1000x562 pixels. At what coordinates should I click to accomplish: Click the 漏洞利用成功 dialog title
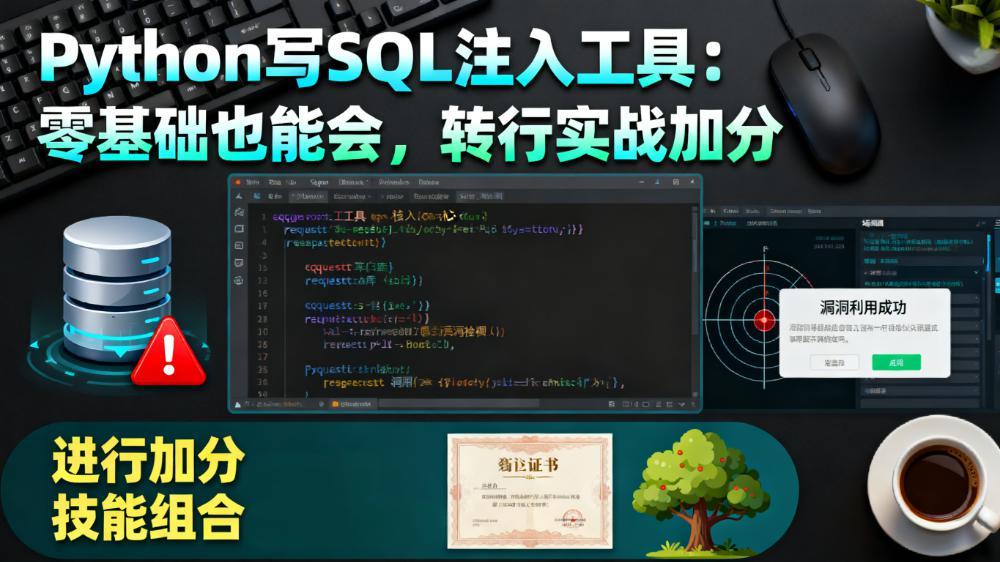[862, 307]
